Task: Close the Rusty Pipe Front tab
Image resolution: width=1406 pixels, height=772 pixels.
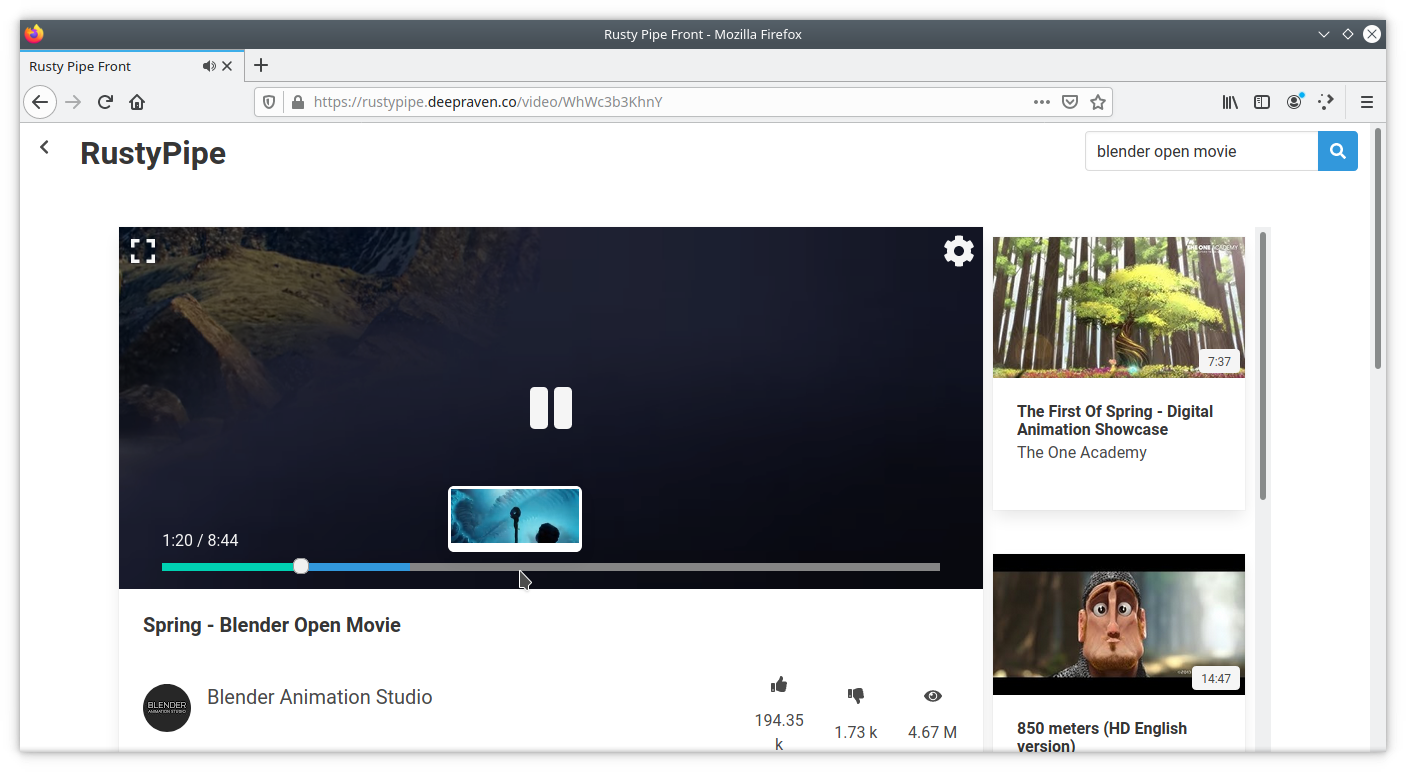Action: point(227,66)
